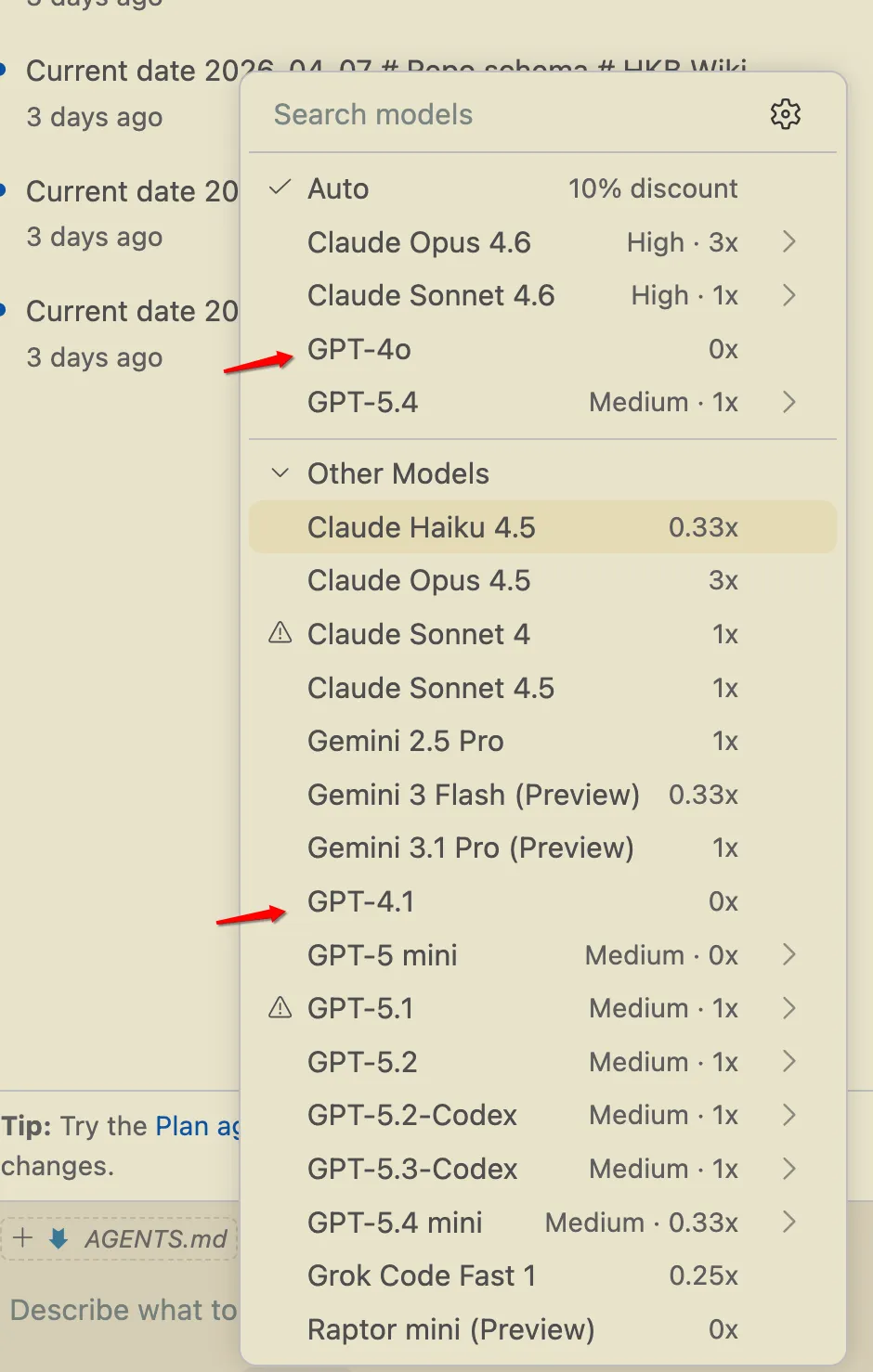Click warning icon beside GPT-5.1

coord(280,1008)
